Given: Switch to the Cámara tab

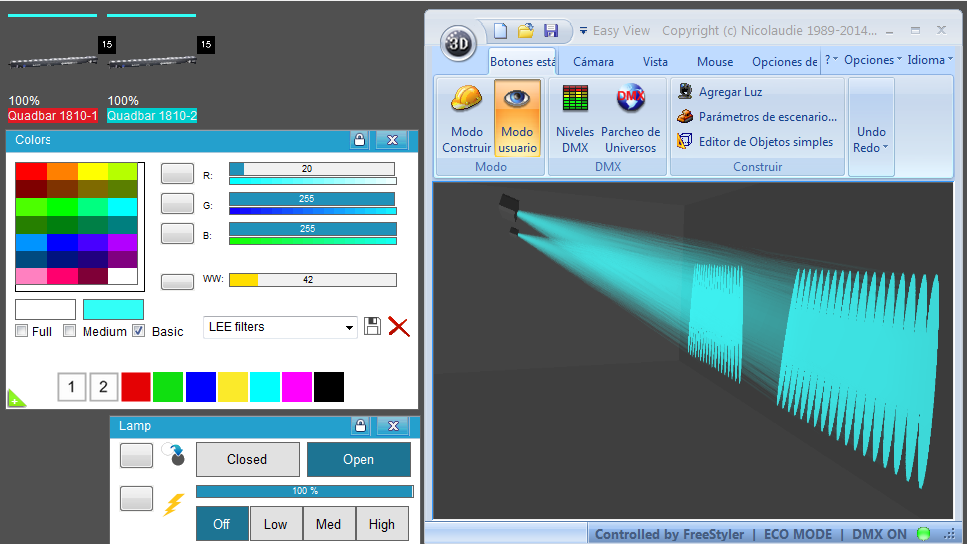Looking at the screenshot, I should point(593,62).
